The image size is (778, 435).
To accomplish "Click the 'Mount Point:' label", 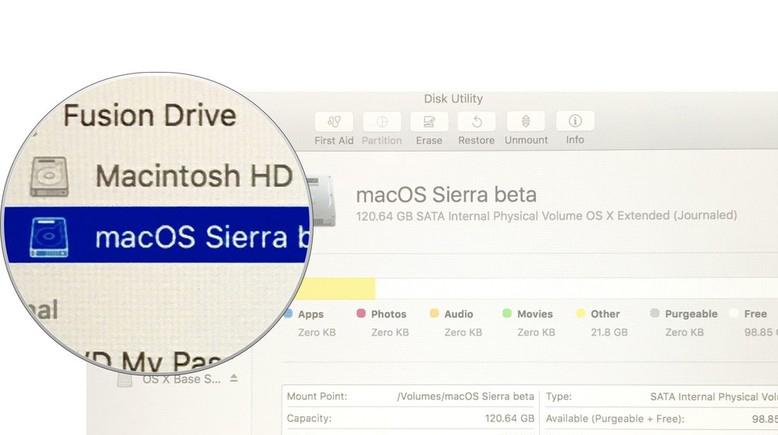I will [317, 396].
